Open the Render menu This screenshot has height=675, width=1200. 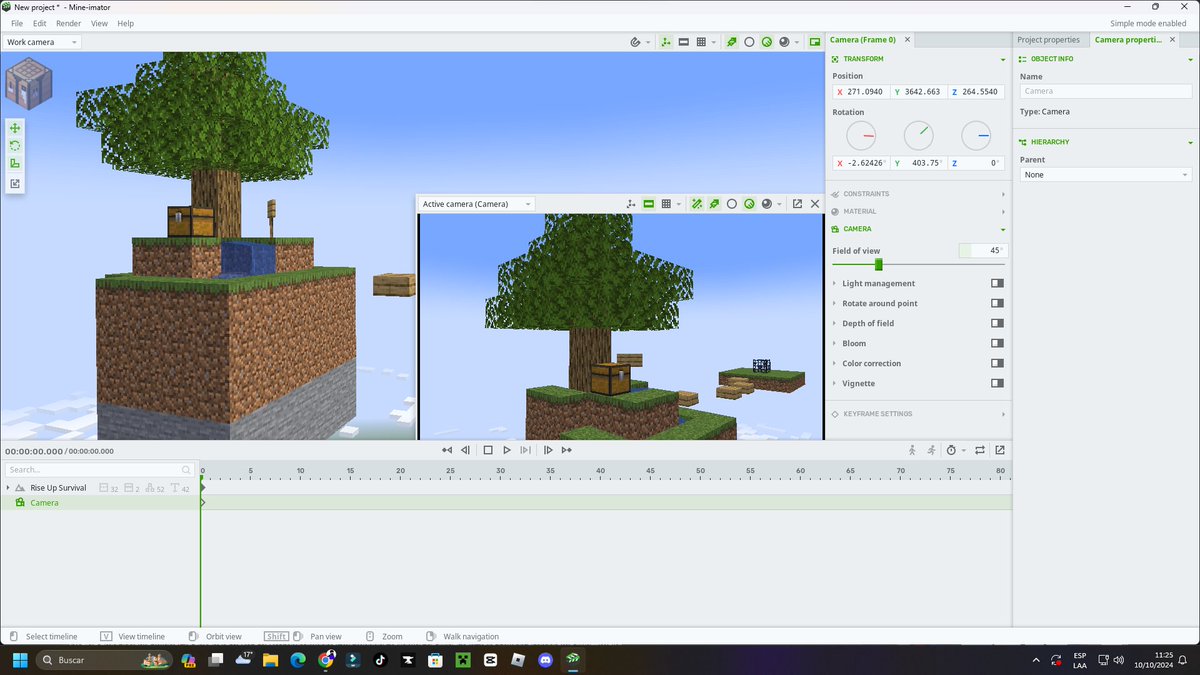[x=68, y=23]
